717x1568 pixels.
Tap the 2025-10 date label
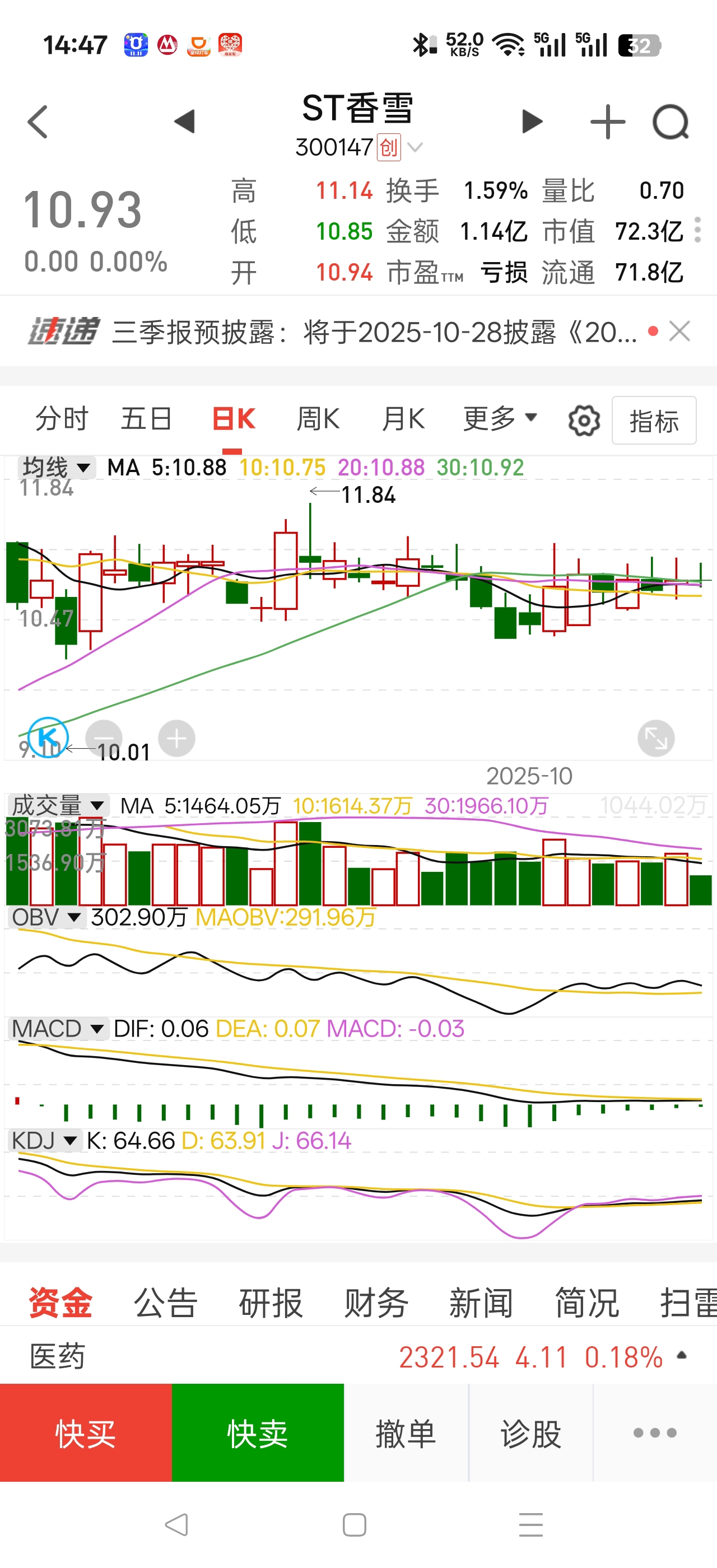pyautogui.click(x=529, y=776)
